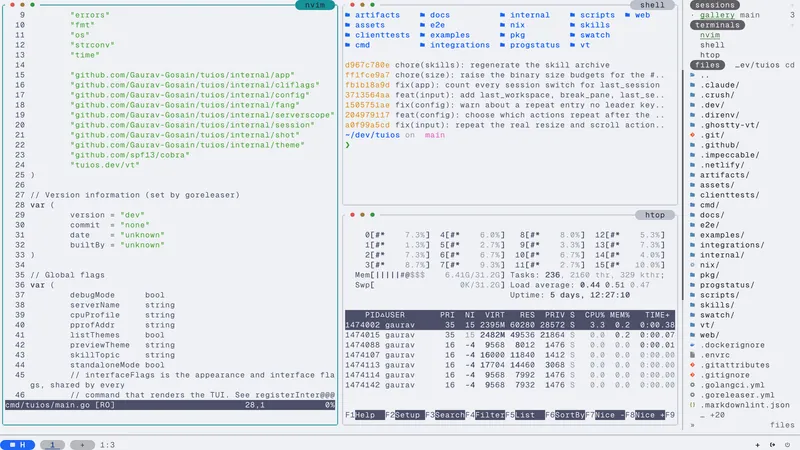The height and width of the screenshot is (450, 800).
Task: Click file icon beside .envrc
Action: coord(692,355)
